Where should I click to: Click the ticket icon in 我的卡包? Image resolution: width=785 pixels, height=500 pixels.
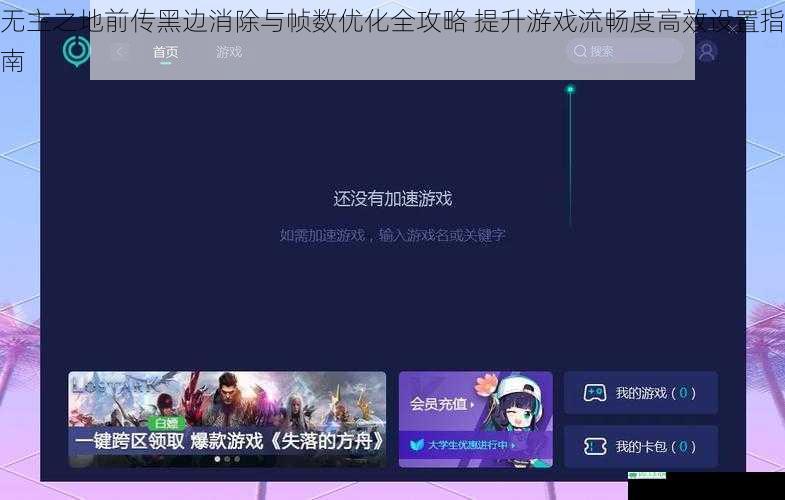(x=595, y=446)
